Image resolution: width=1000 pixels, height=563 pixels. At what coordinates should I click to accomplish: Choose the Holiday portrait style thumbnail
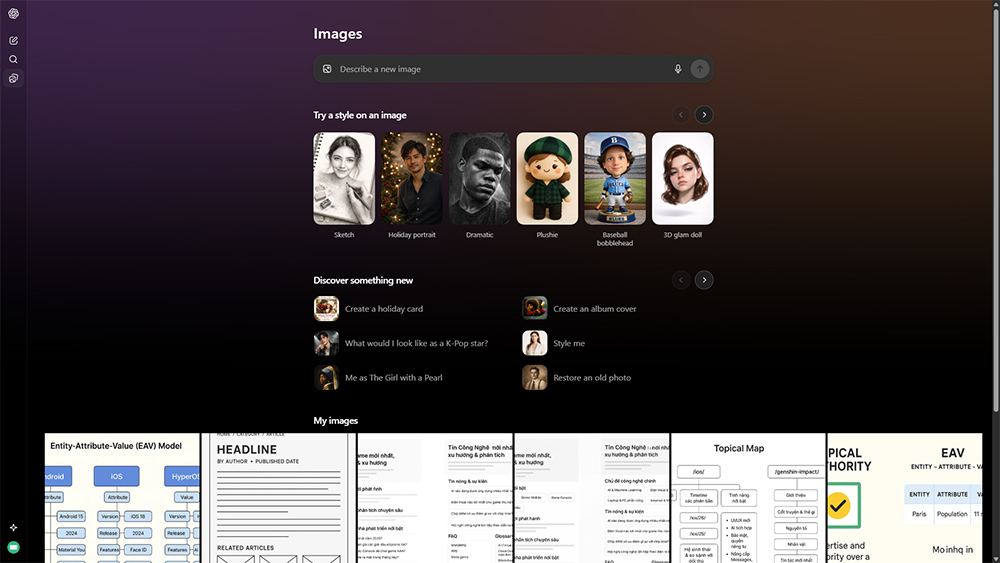coord(412,179)
